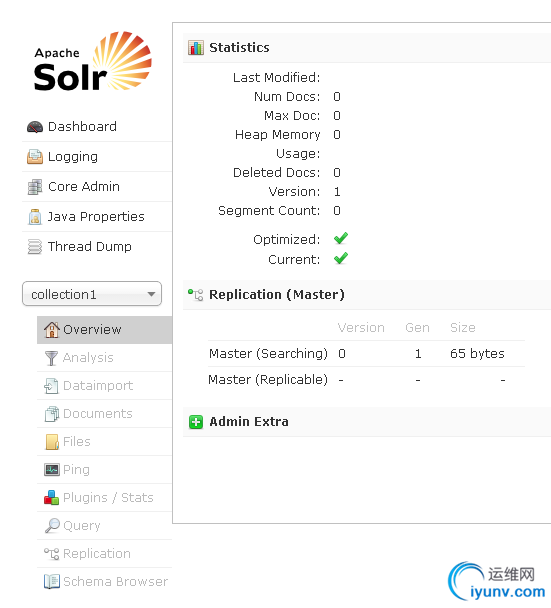Click the Dashboard gauge icon
This screenshot has width=551, height=608.
35,127
